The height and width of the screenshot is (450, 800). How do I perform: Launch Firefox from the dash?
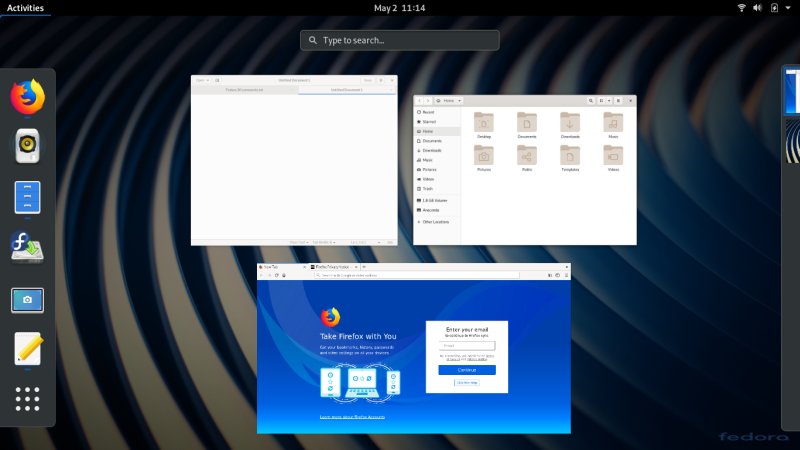click(x=28, y=97)
